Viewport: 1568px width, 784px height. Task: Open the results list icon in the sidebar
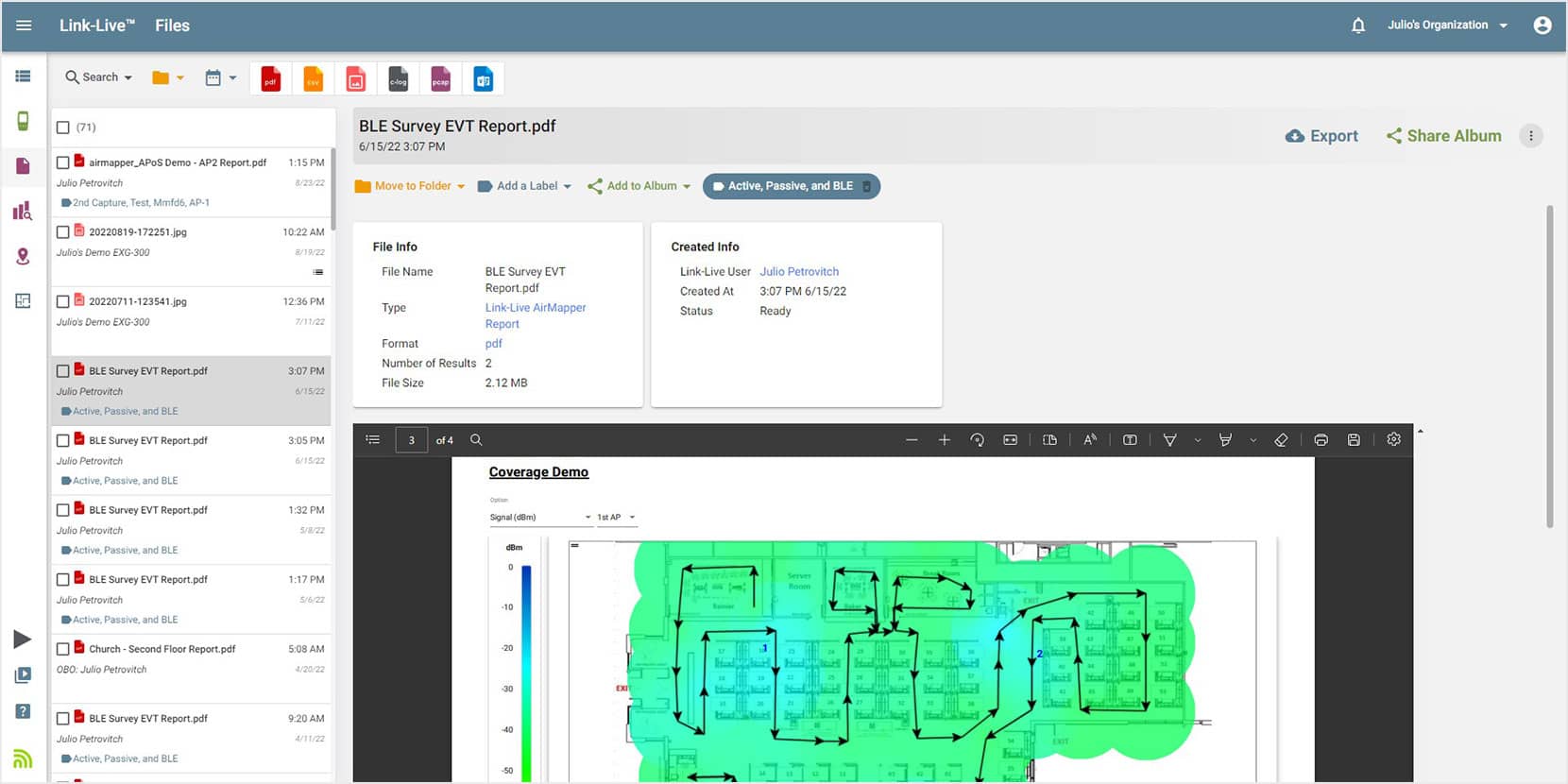pyautogui.click(x=23, y=77)
